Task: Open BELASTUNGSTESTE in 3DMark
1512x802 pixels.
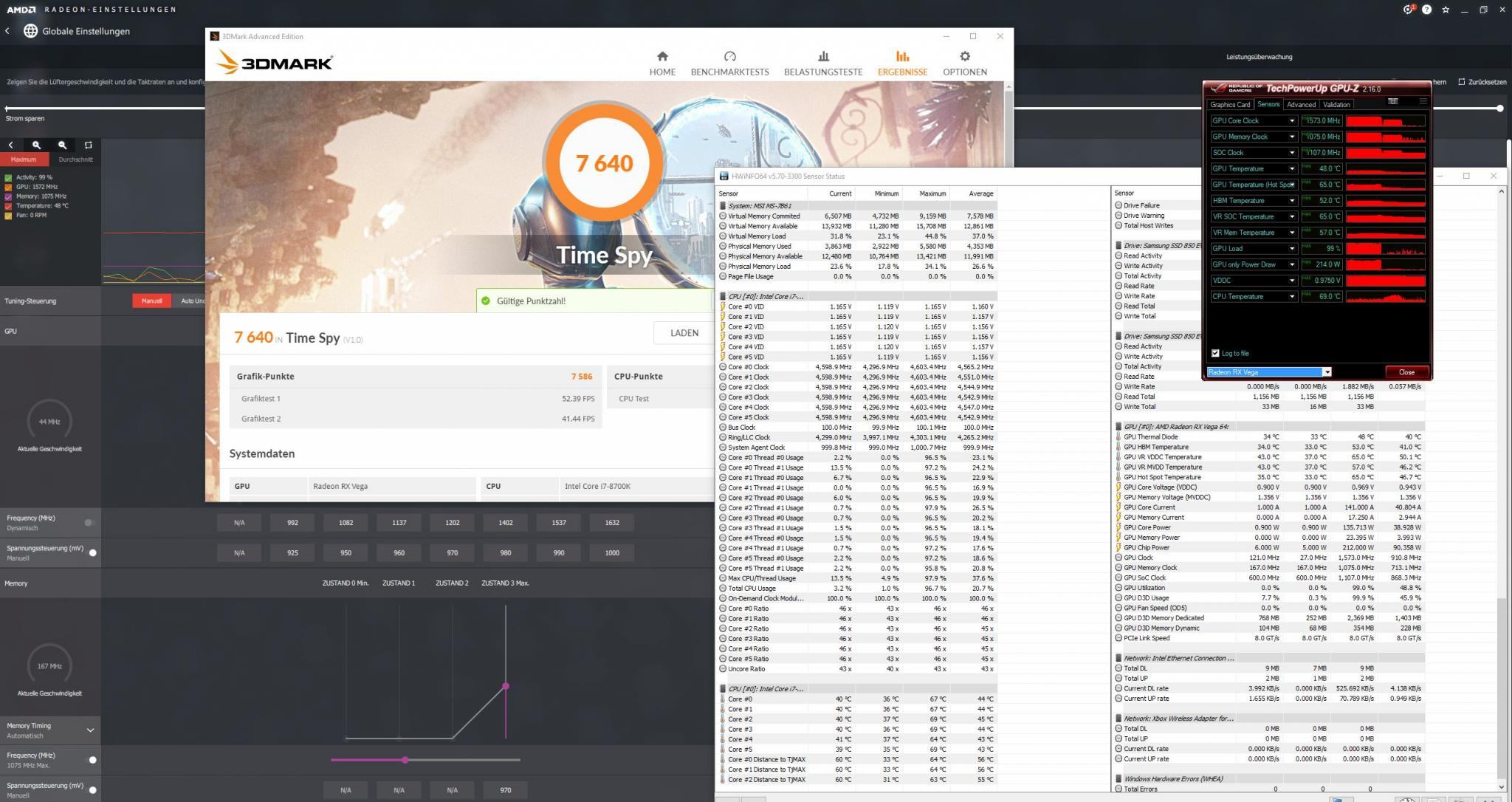Action: 823,64
